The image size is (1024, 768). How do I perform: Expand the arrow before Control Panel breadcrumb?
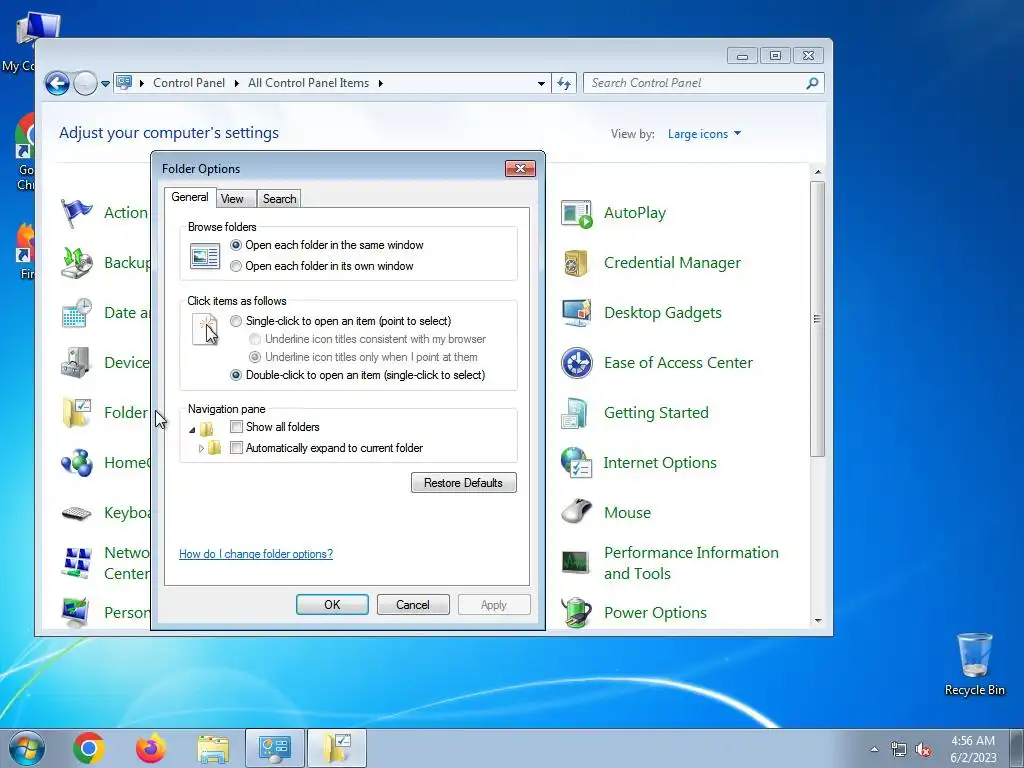pyautogui.click(x=141, y=84)
